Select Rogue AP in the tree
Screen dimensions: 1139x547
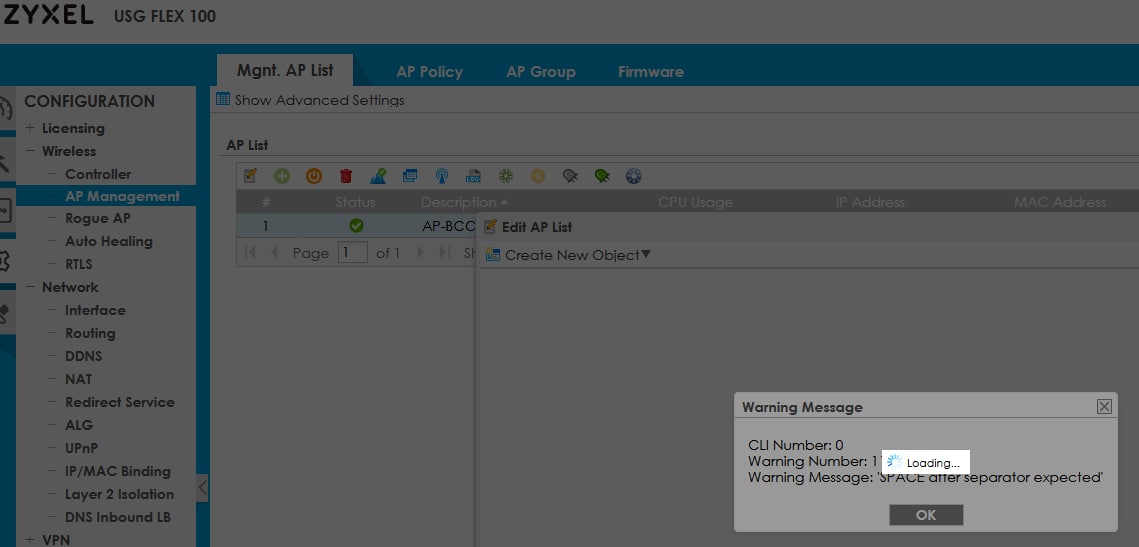[x=98, y=219]
